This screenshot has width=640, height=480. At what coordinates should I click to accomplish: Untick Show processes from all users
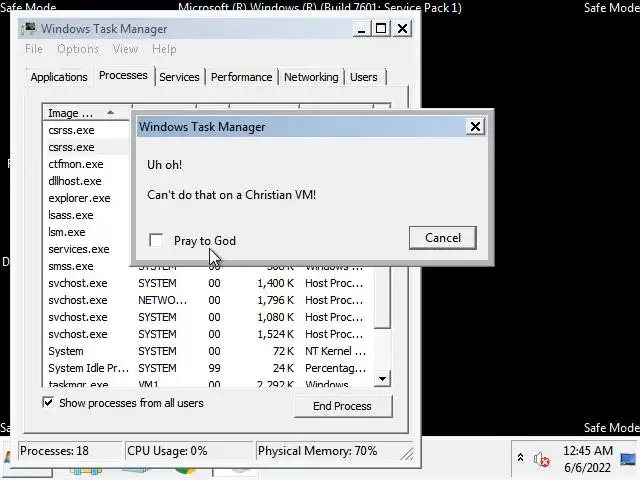[48, 402]
